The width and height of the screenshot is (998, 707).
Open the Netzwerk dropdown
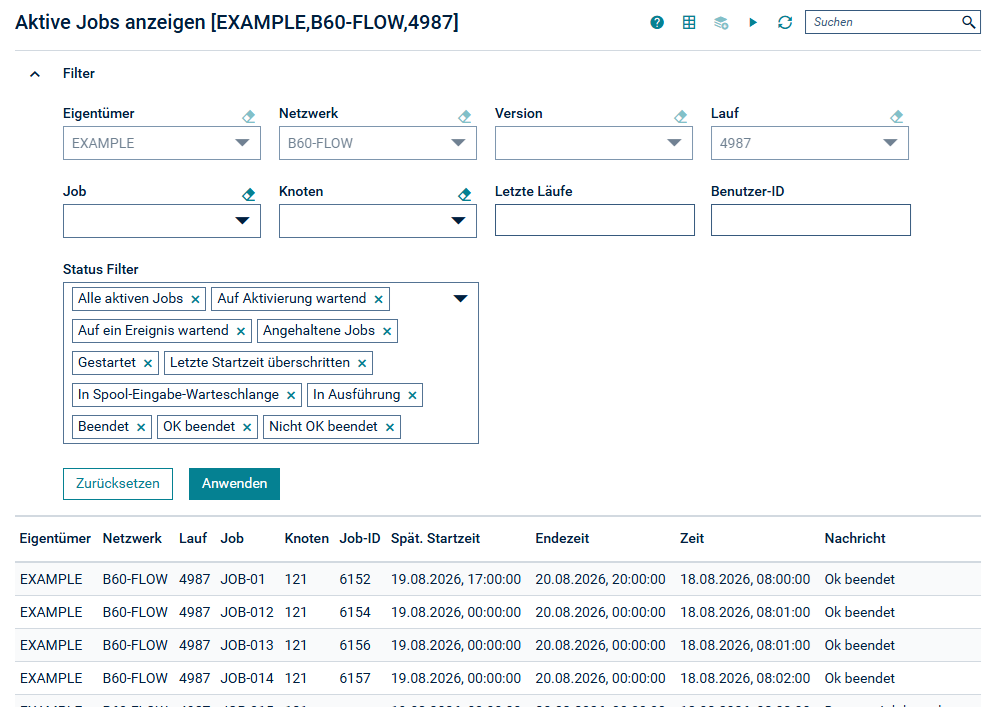click(377, 143)
